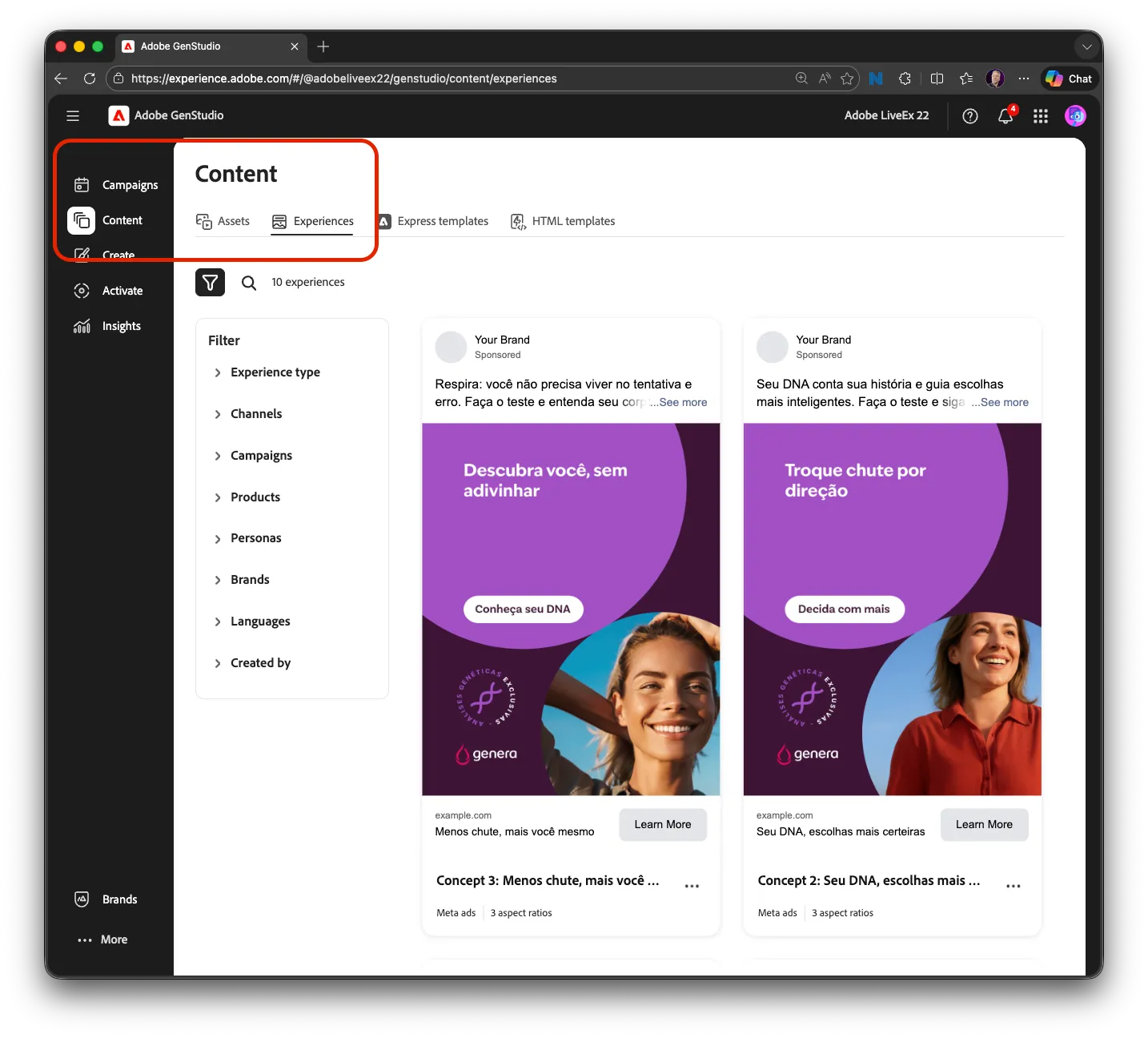Open the More sidebar menu
The image size is (1148, 1038).
102,939
